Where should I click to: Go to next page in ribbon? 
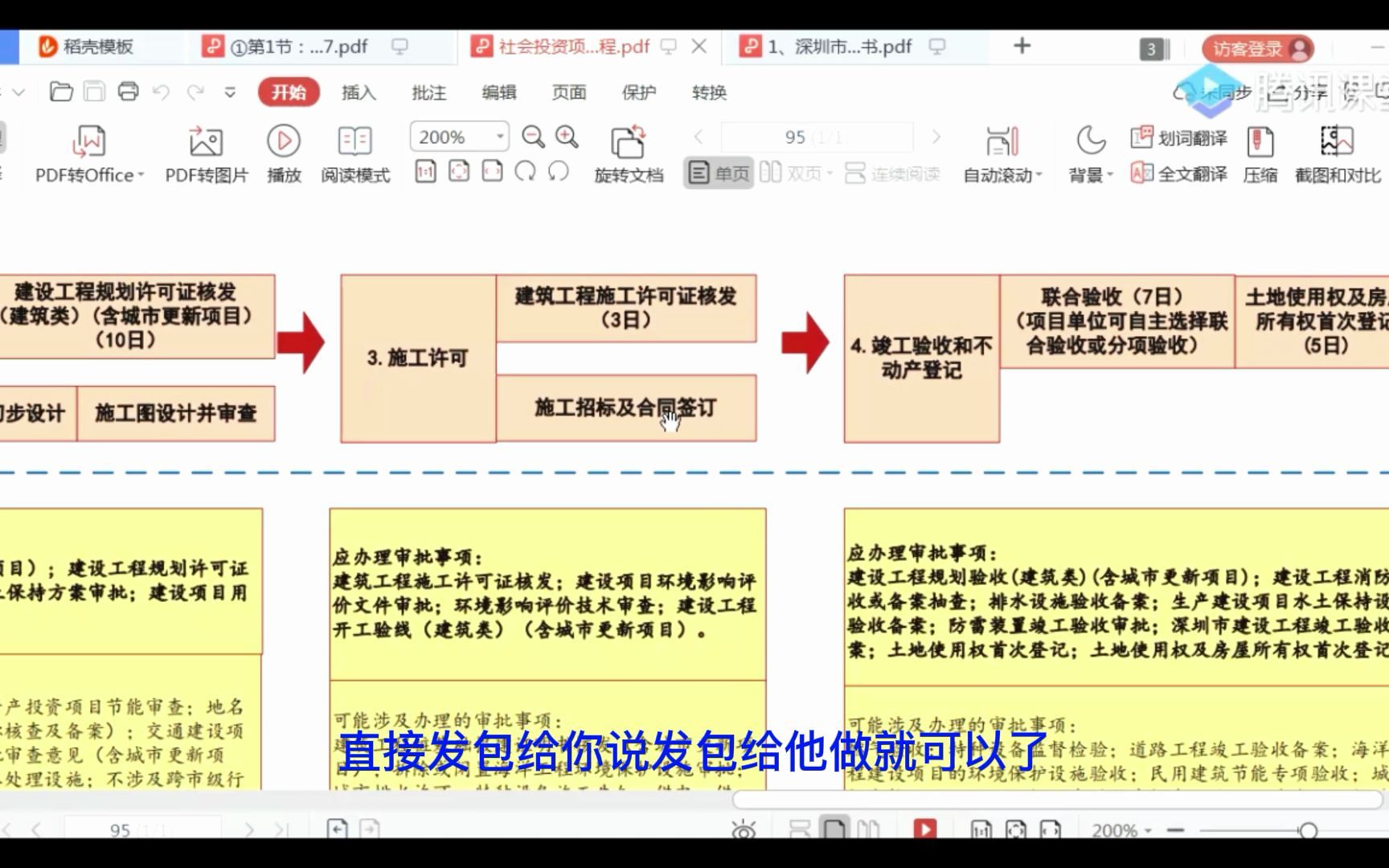(936, 137)
